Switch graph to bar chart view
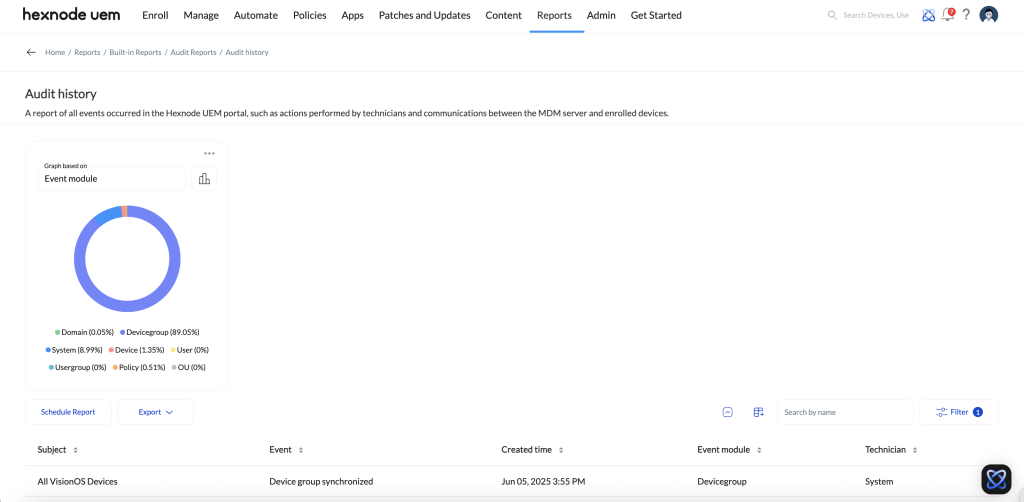This screenshot has height=502, width=1024. tap(204, 179)
